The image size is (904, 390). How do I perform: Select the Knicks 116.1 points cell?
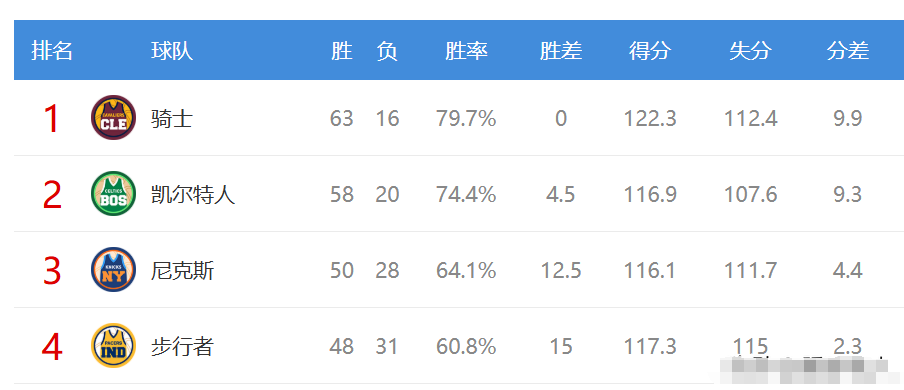click(650, 270)
